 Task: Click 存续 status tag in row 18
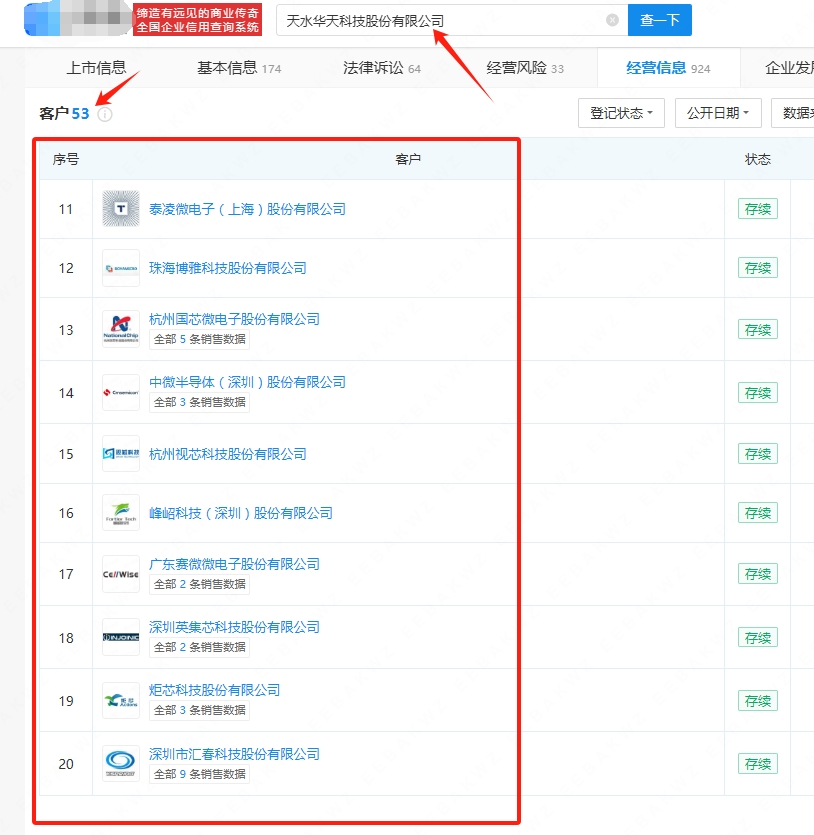tap(758, 637)
